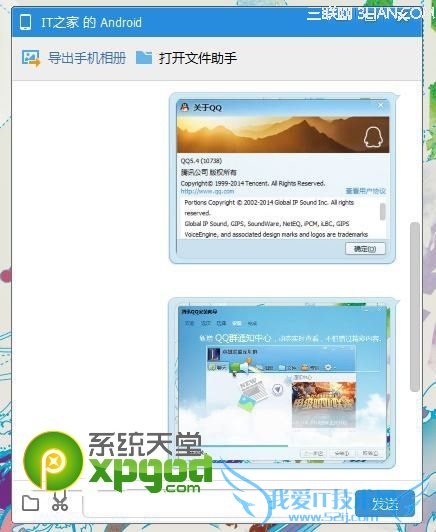Image resolution: width=436 pixels, height=532 pixels.
Task: Click the scissors screenshot icon
Action: point(60,501)
